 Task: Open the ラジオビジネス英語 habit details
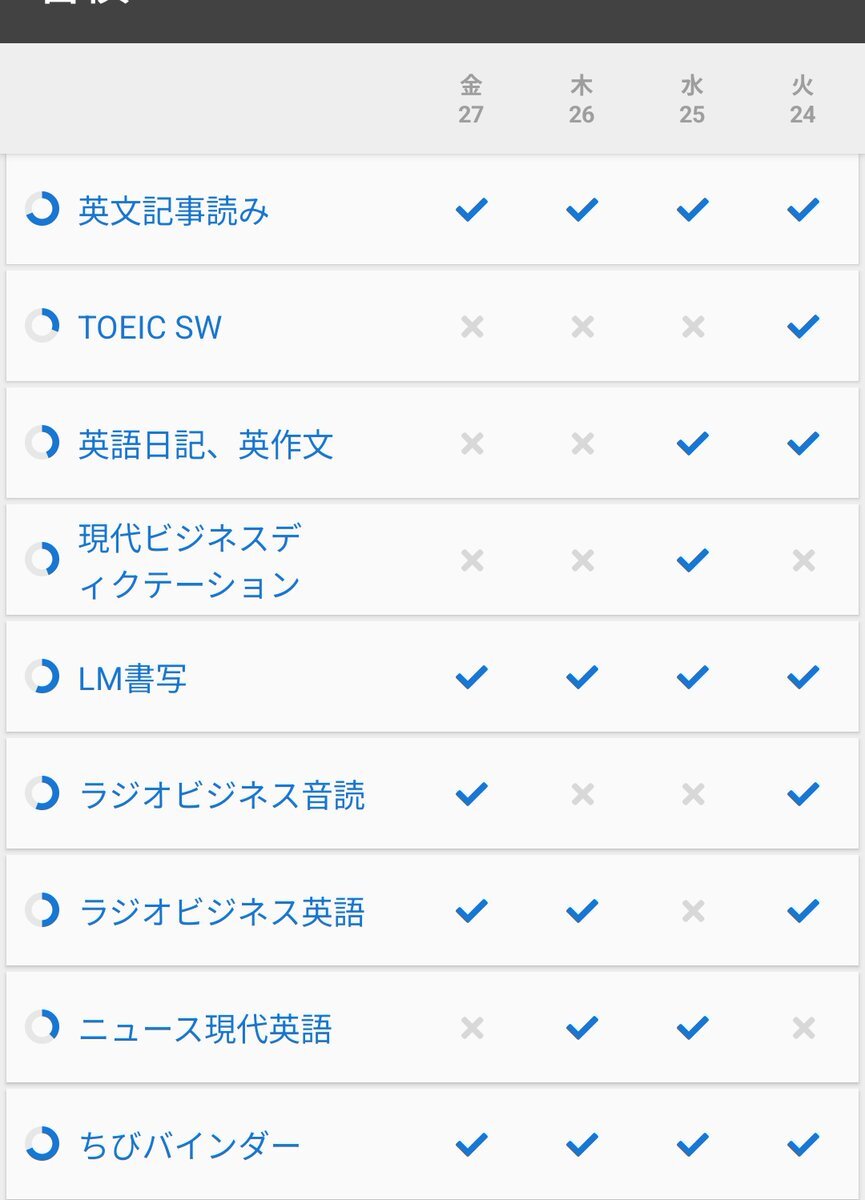[222, 911]
